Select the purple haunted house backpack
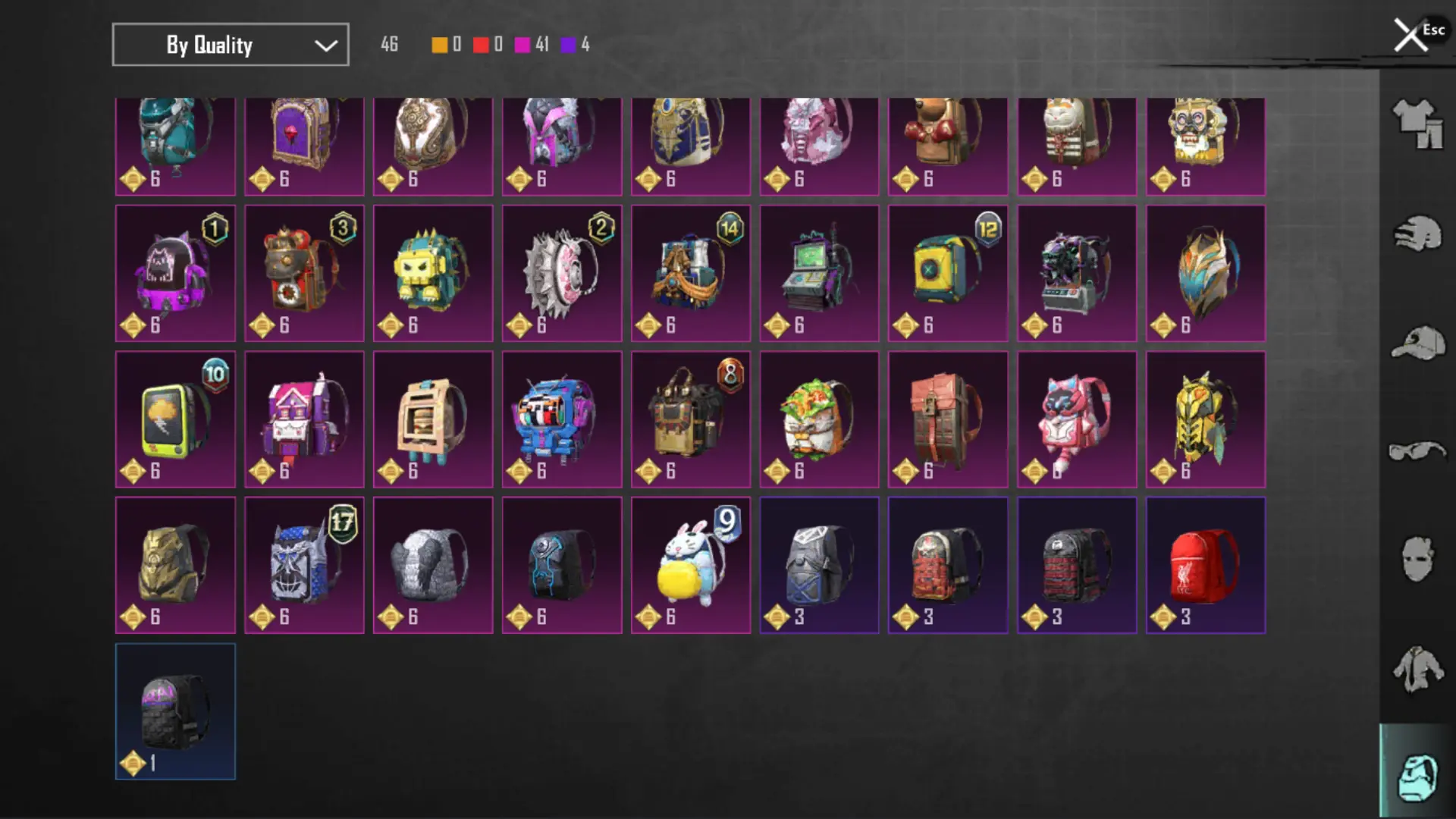 click(304, 419)
